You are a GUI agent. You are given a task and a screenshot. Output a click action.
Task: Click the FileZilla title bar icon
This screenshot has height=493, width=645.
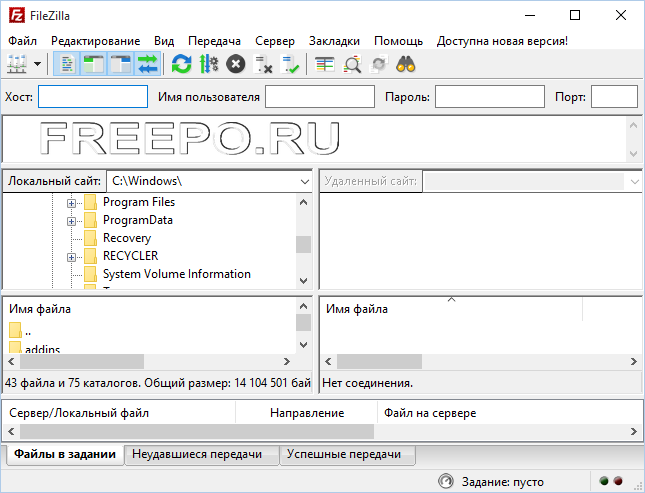click(17, 16)
